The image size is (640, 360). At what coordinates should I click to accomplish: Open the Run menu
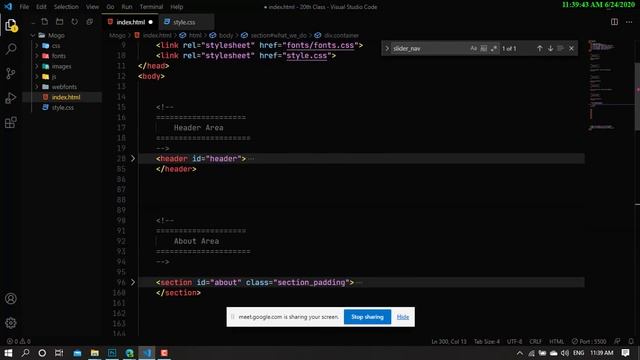tap(127, 7)
